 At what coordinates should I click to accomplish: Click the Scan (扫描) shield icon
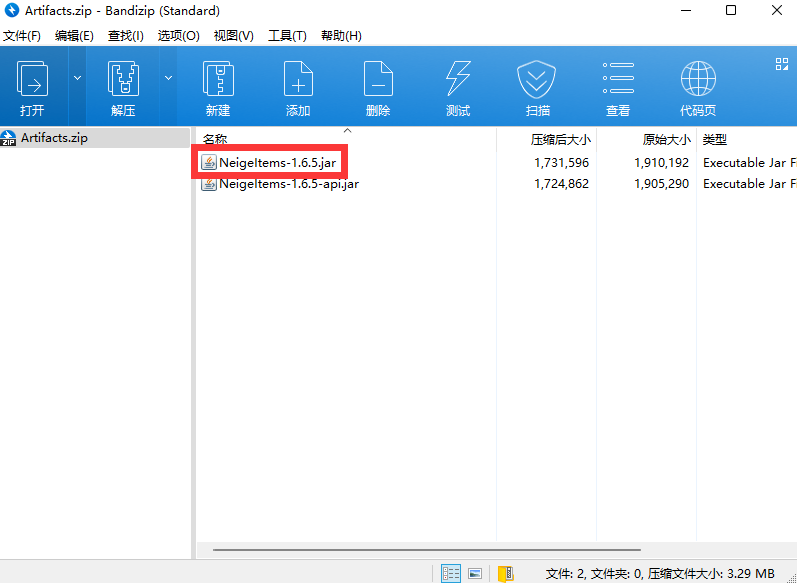[x=537, y=79]
